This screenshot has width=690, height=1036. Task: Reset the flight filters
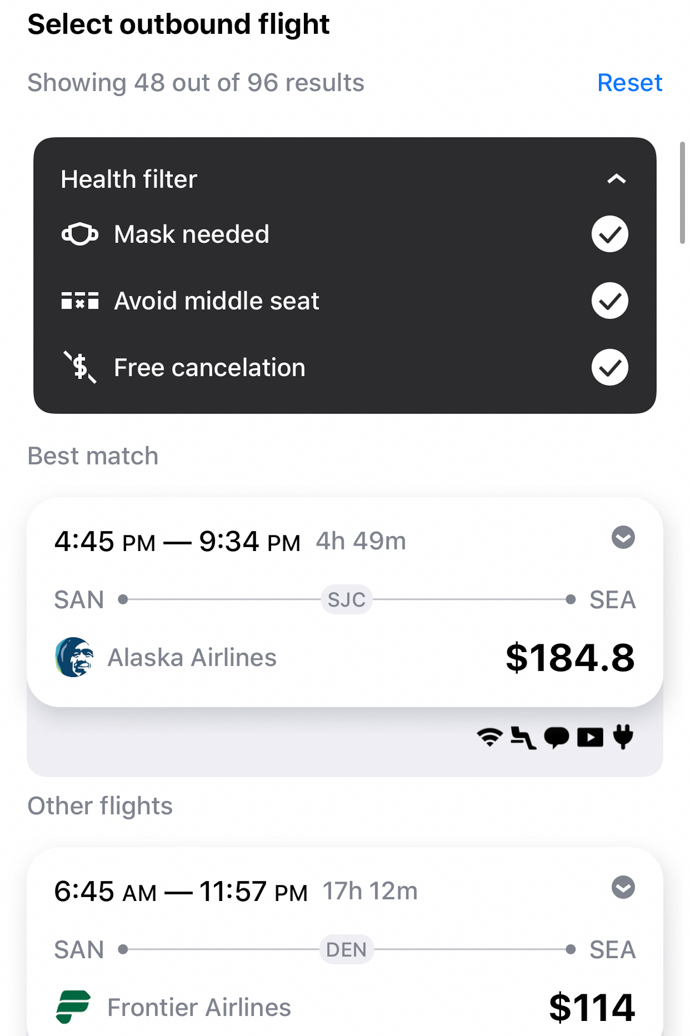629,83
